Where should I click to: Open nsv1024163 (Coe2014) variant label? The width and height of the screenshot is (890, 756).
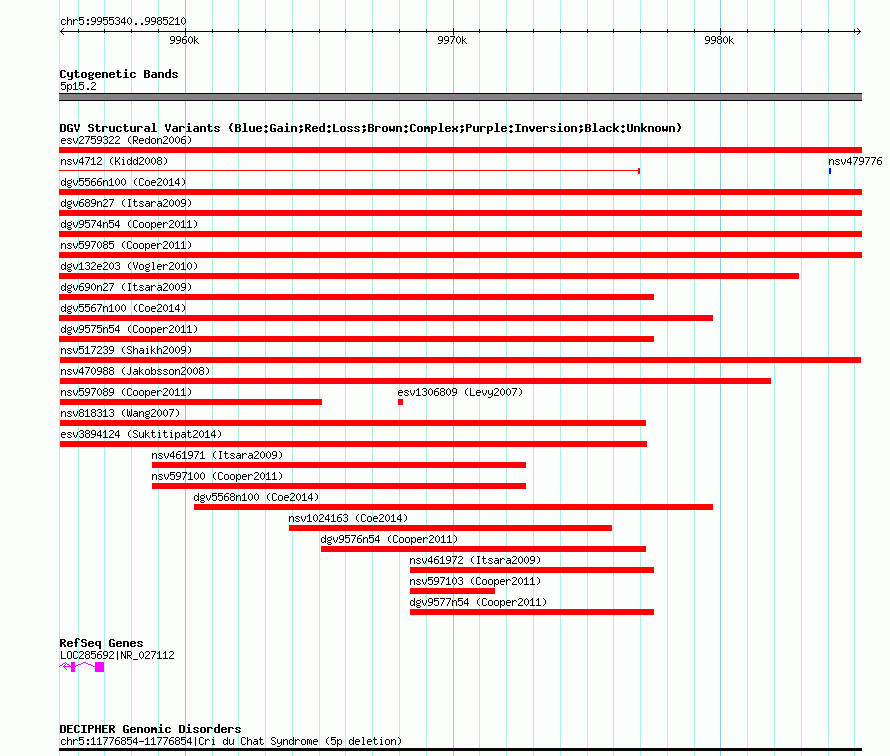348,518
